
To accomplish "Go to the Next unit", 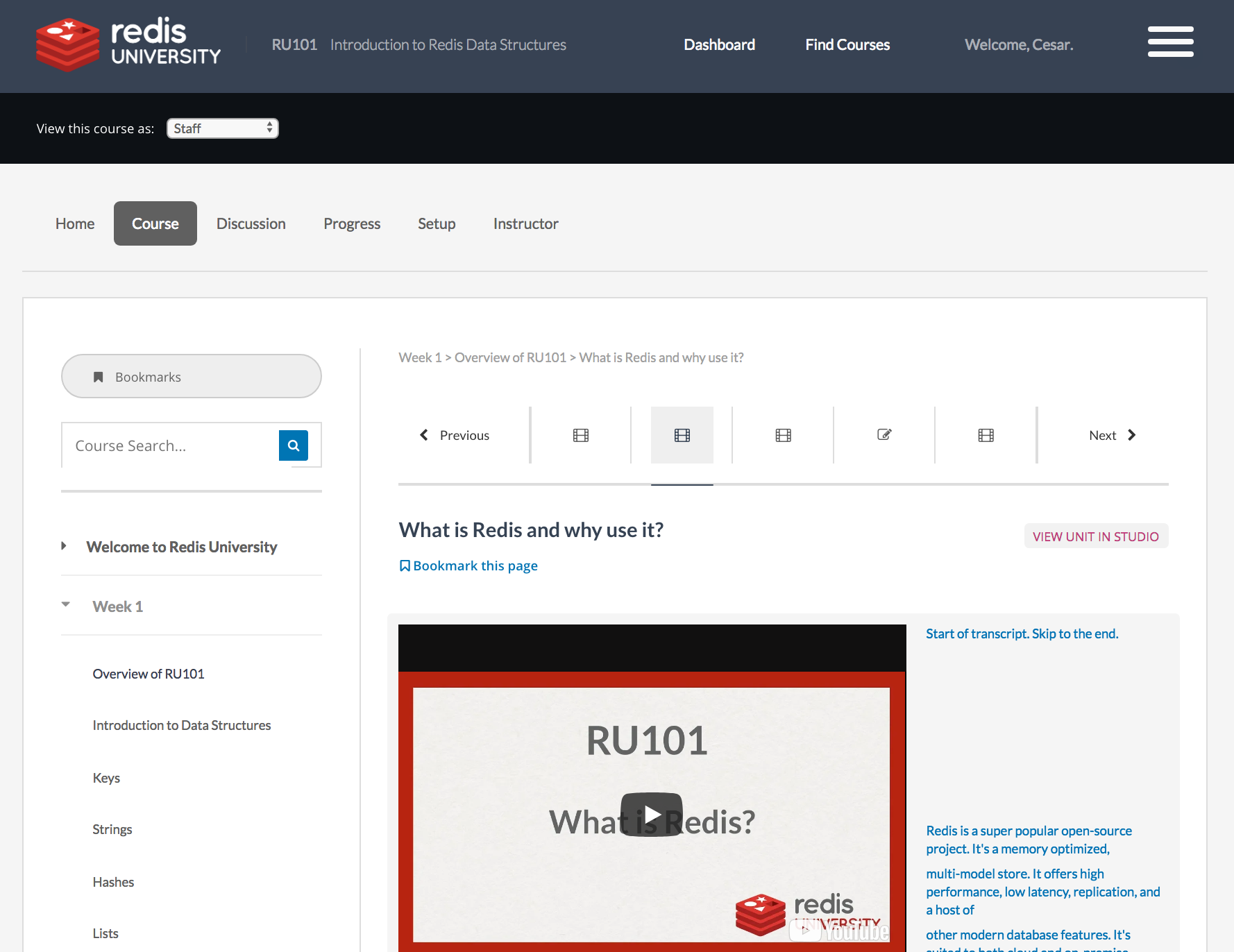I will tap(1112, 435).
